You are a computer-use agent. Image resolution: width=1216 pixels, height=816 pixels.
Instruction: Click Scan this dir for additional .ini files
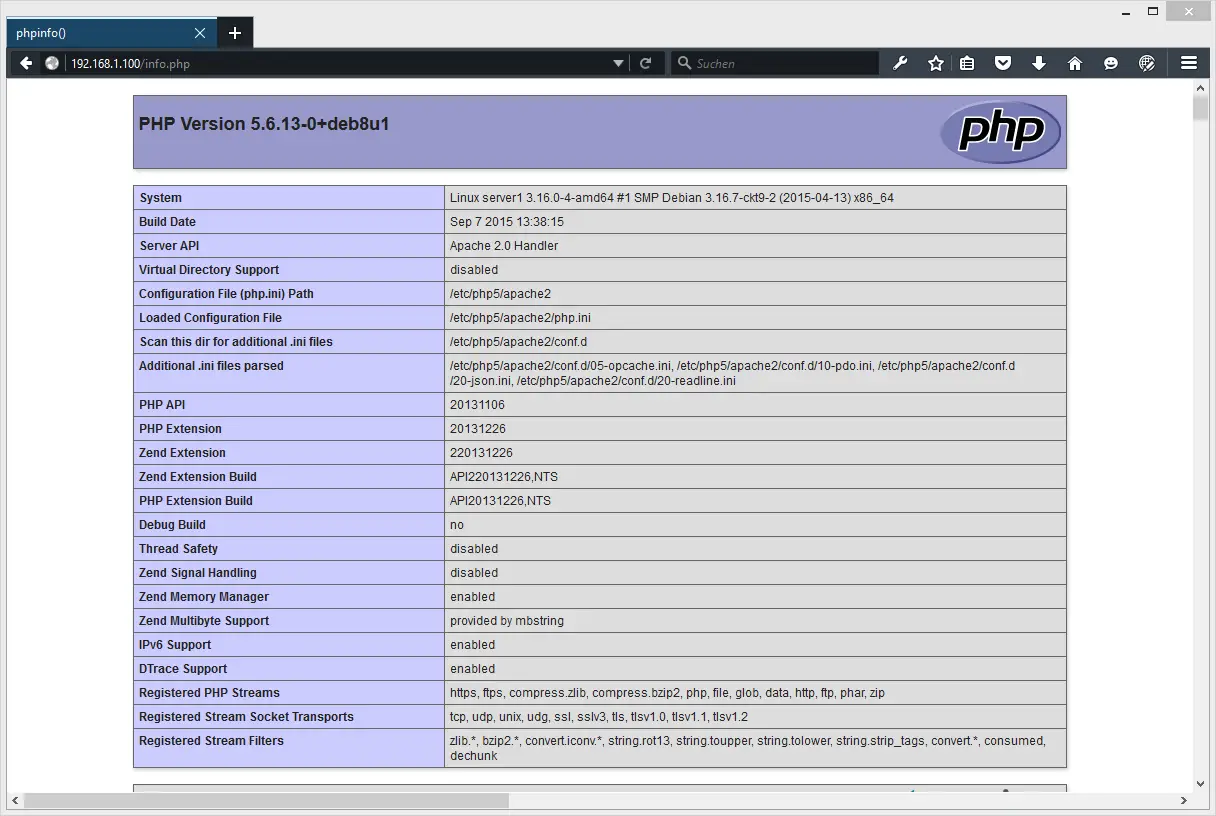tap(236, 342)
